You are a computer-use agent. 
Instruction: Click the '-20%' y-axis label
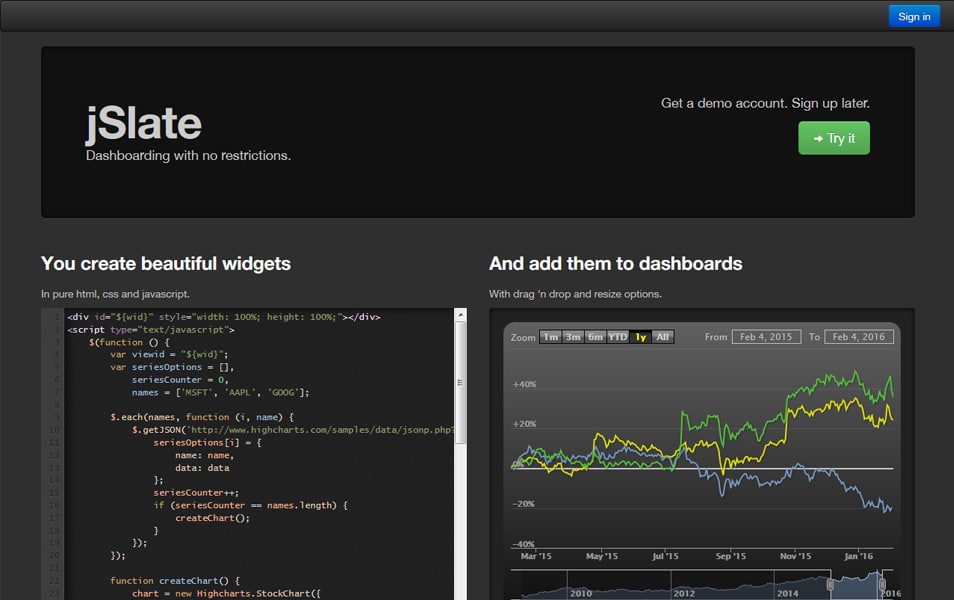click(x=523, y=504)
